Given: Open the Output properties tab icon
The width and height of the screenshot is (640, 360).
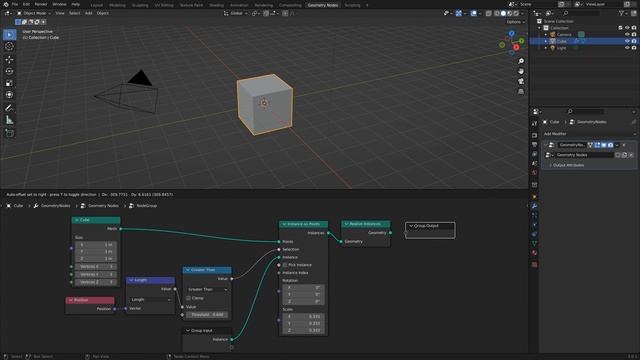Looking at the screenshot, I should pyautogui.click(x=534, y=145).
